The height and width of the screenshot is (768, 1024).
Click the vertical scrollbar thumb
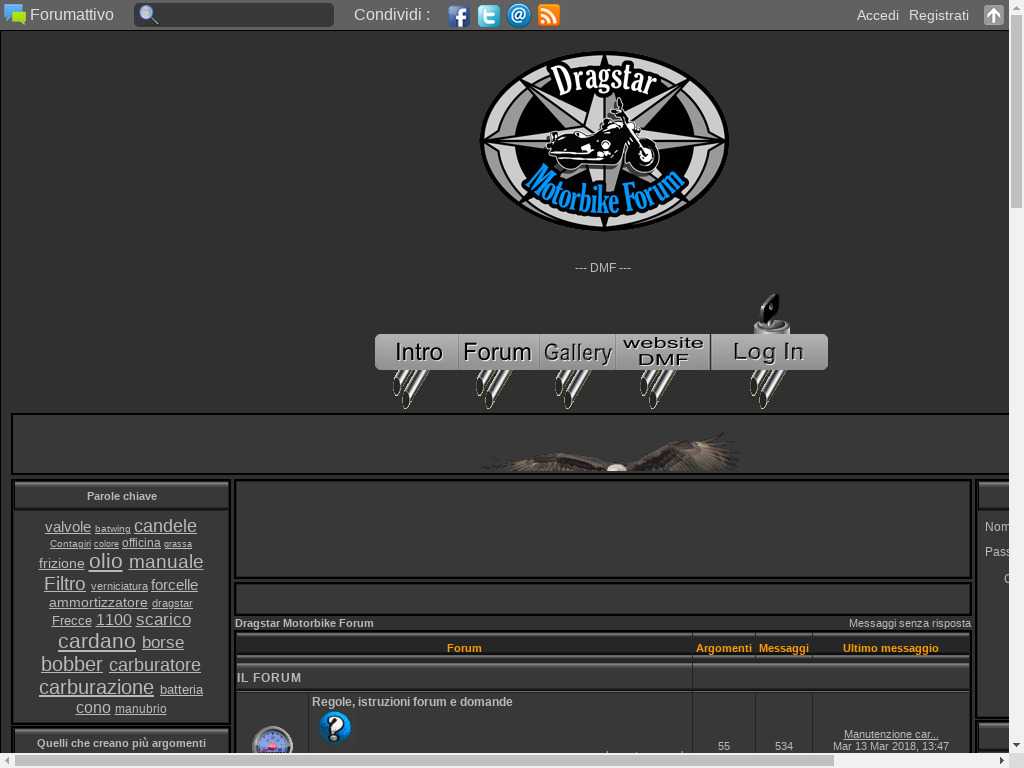[x=1016, y=111]
